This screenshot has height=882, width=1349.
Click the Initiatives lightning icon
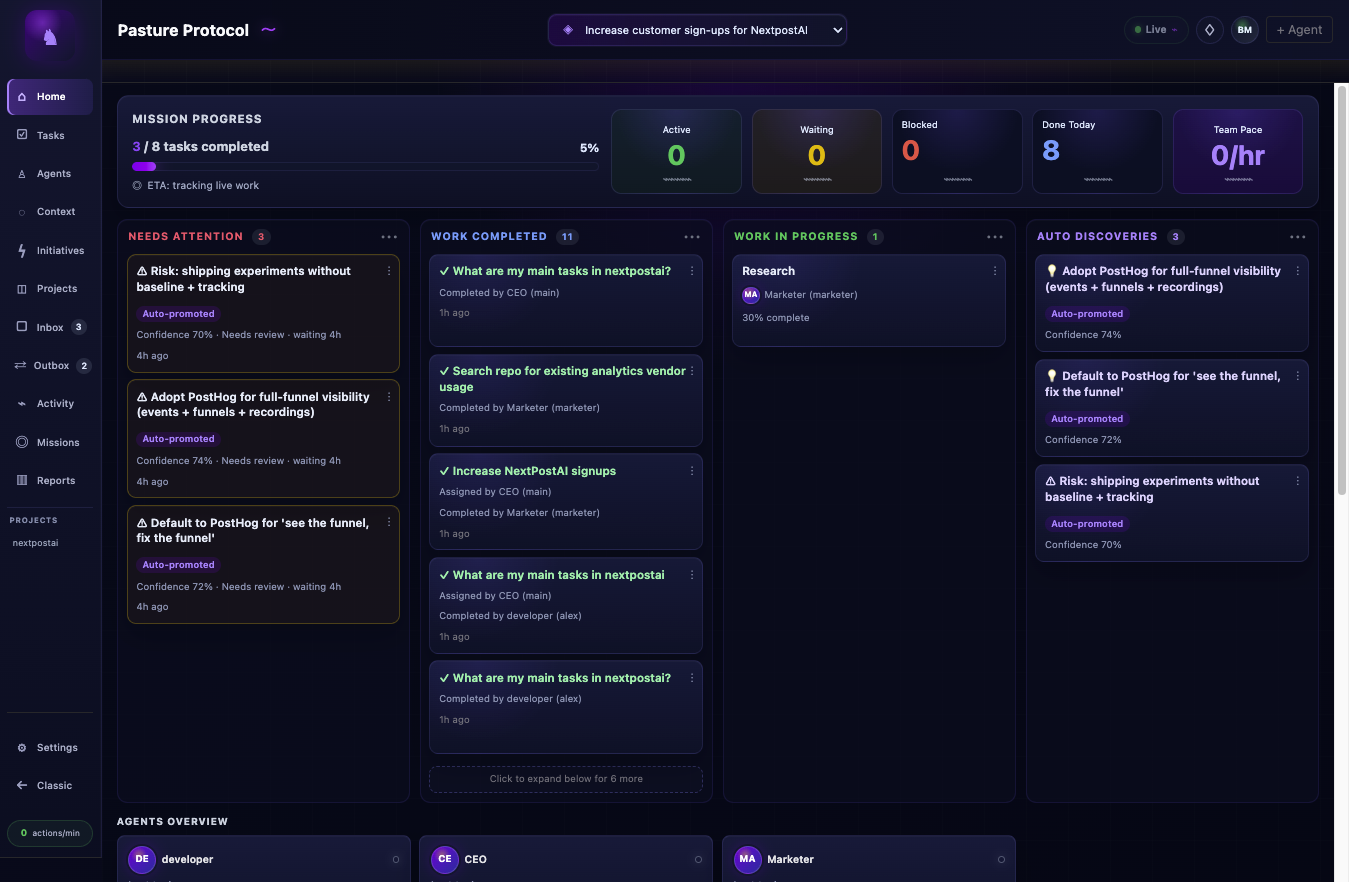22,251
